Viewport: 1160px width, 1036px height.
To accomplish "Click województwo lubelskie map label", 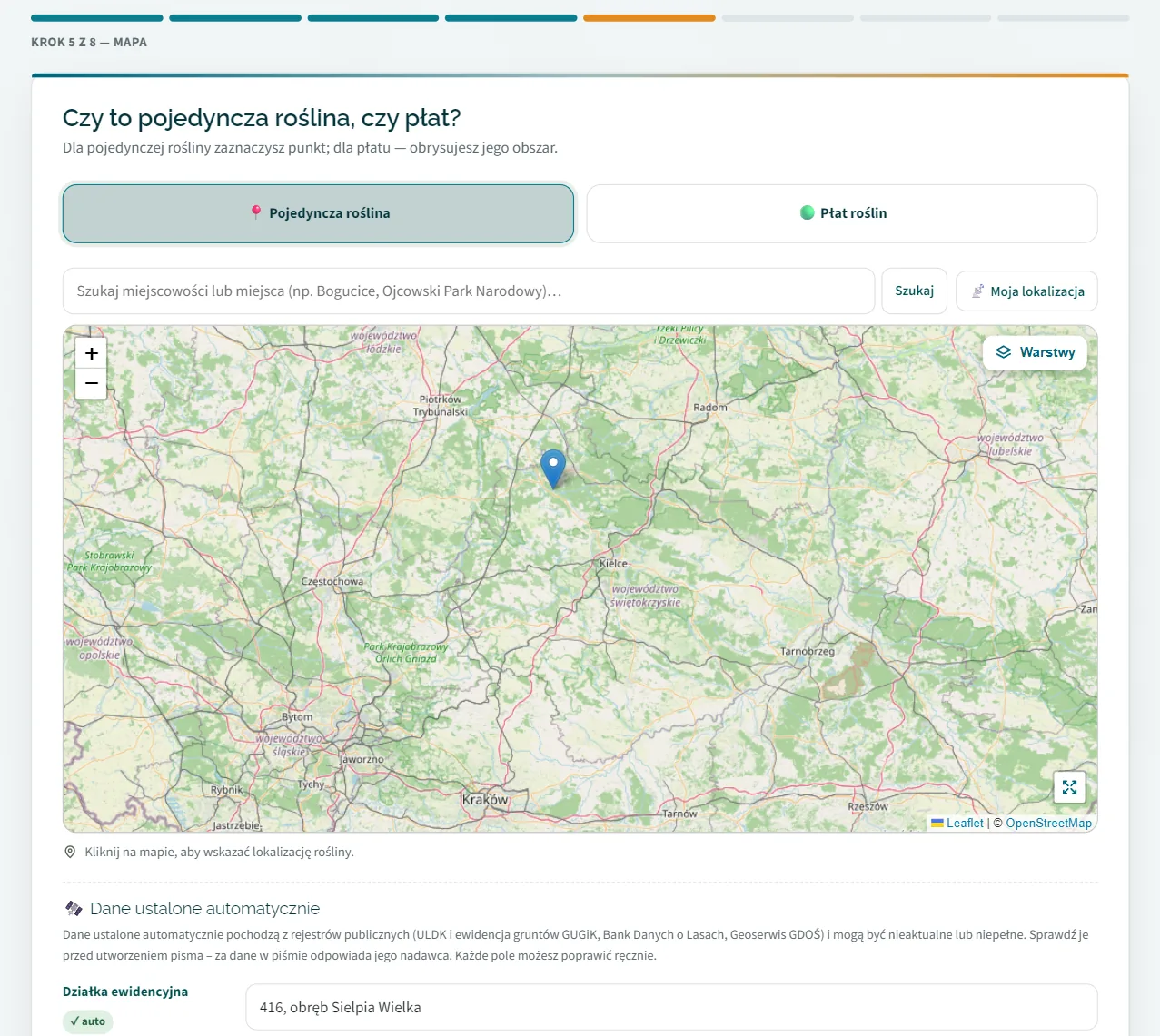I will click(x=1010, y=444).
